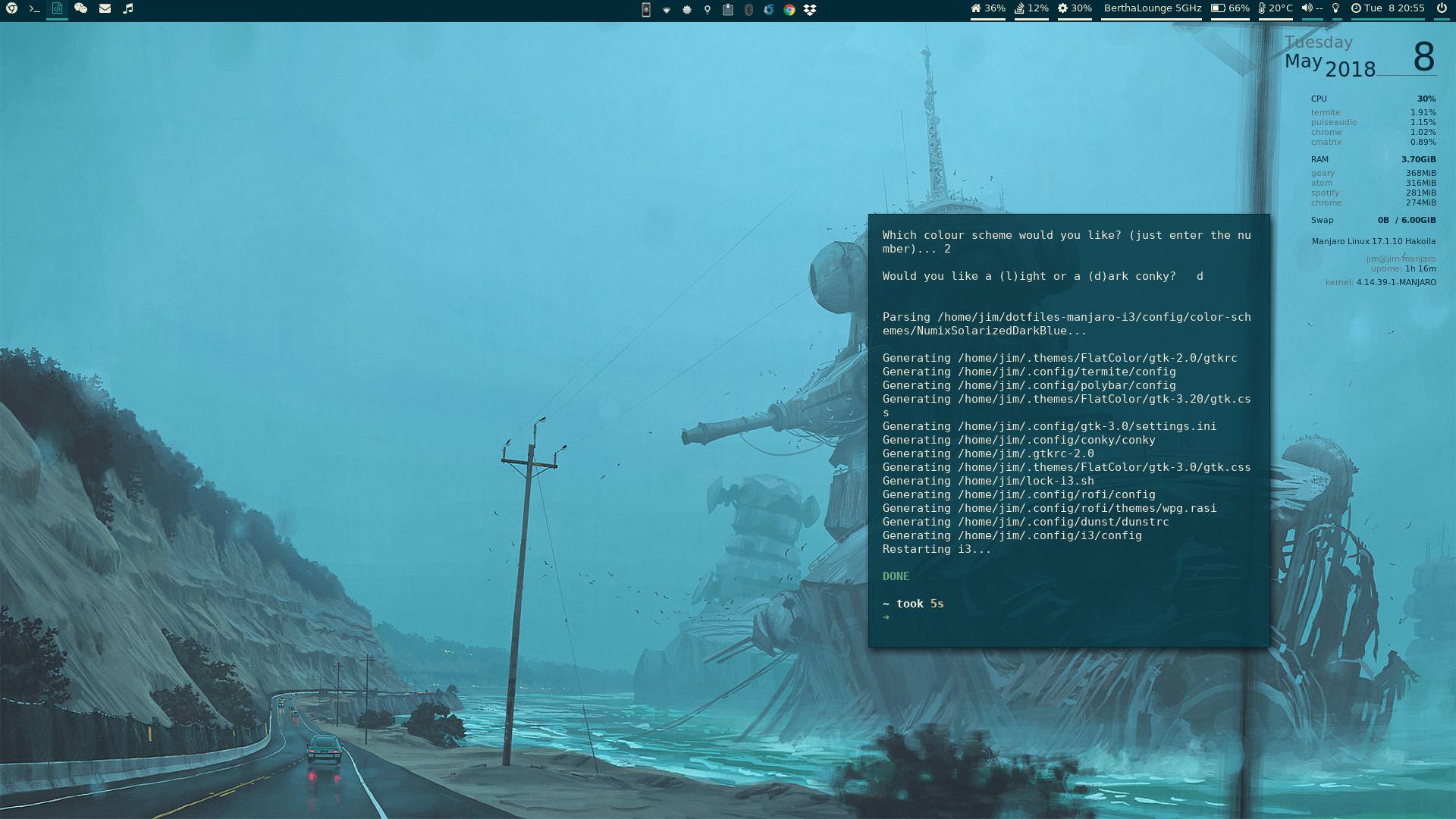This screenshot has width=1456, height=819.
Task: Click conky 'pulseaudio 1.15%' row
Action: [x=1373, y=122]
